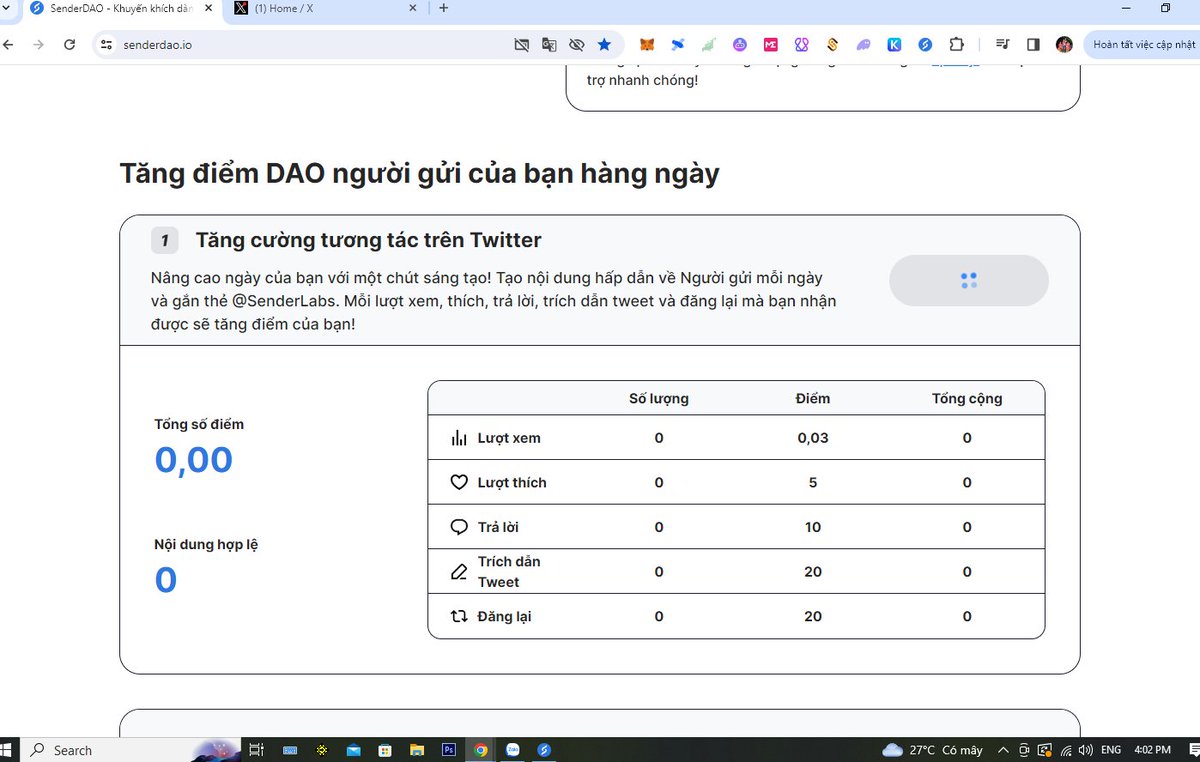
Task: Open the Wi-Fi network panel
Action: pos(1066,750)
